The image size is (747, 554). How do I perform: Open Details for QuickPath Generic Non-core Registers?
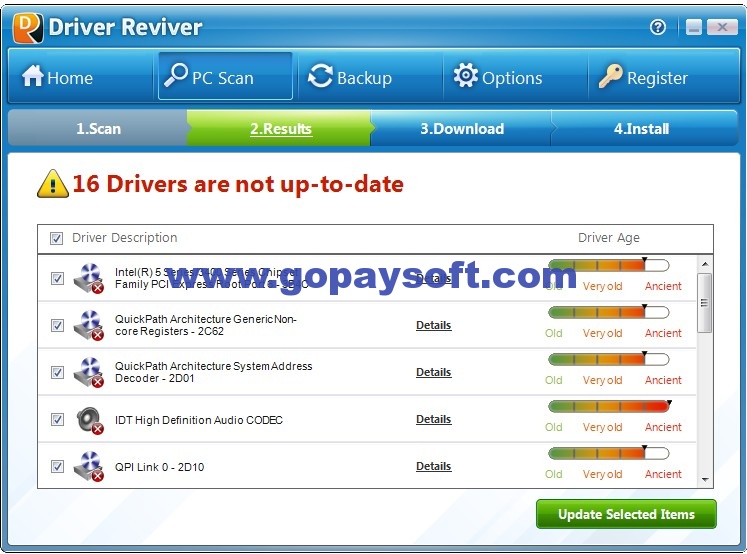[x=434, y=325]
